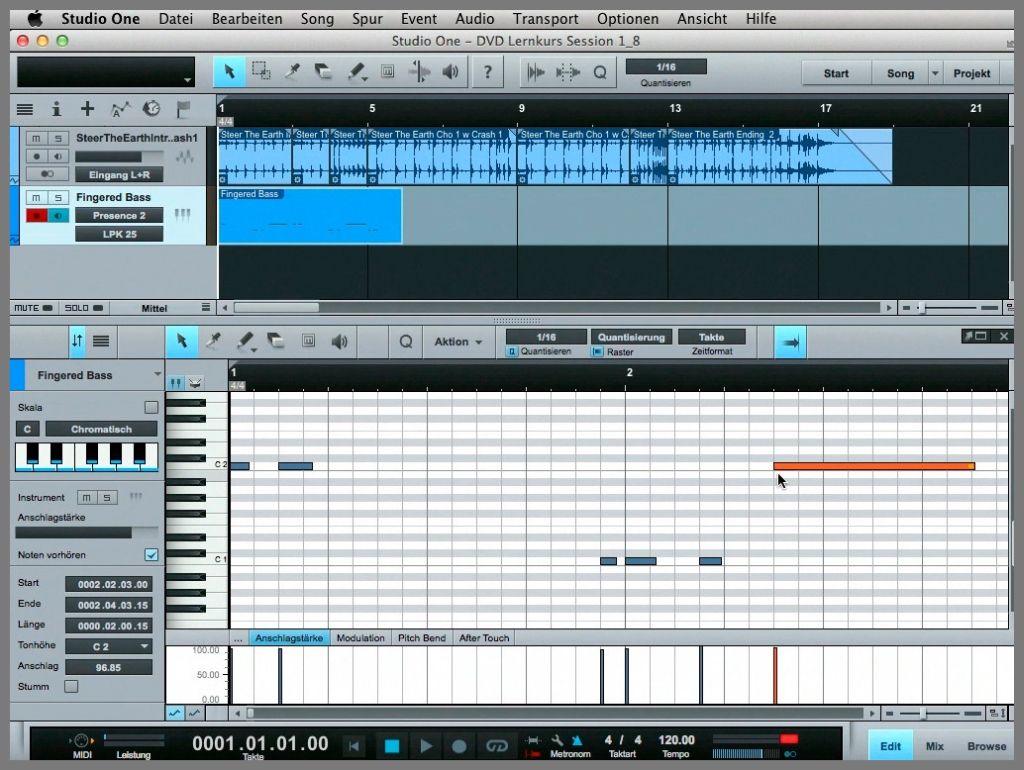Viewport: 1024px width, 770px height.
Task: Toggle record arm on Fingered Bass track
Action: click(x=36, y=216)
